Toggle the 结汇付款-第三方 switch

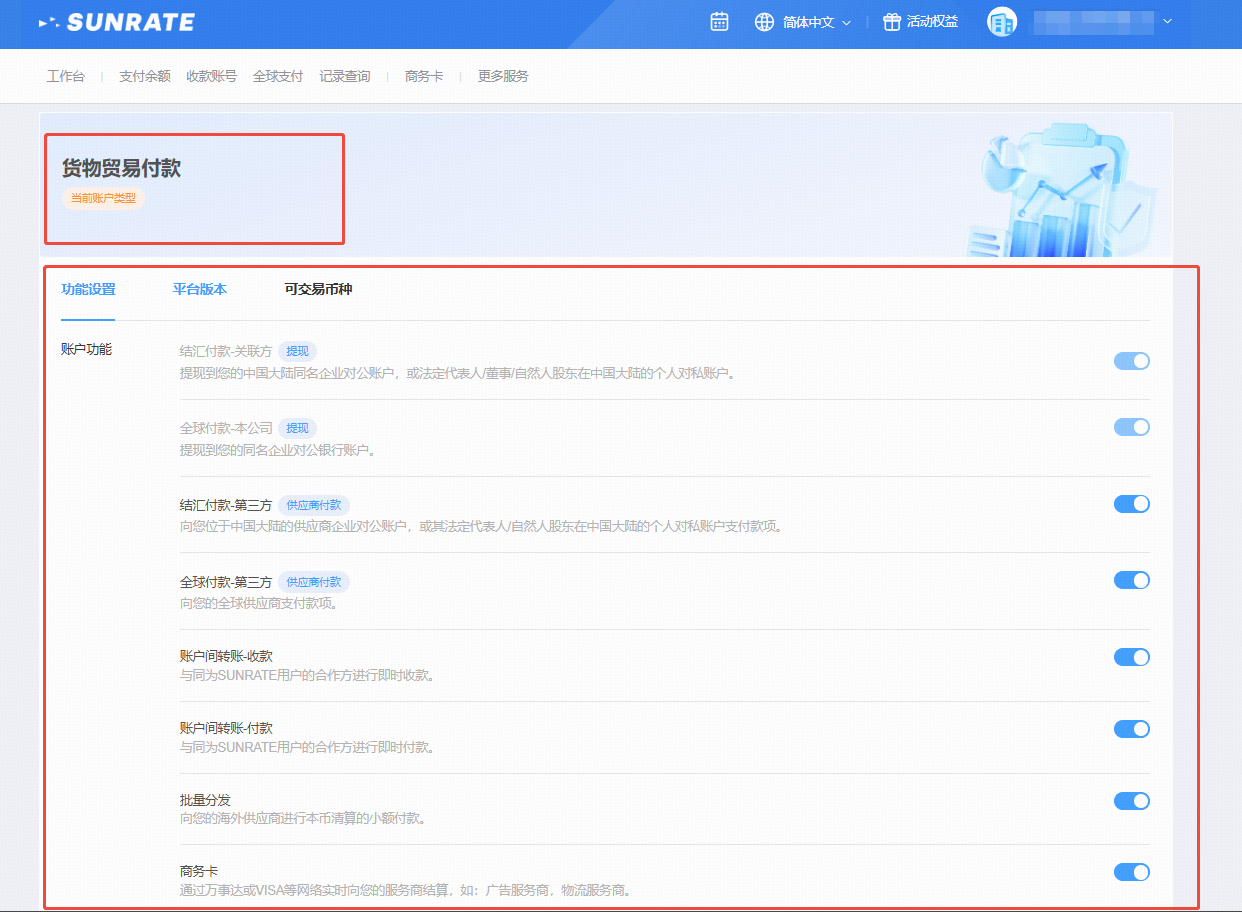[x=1131, y=504]
